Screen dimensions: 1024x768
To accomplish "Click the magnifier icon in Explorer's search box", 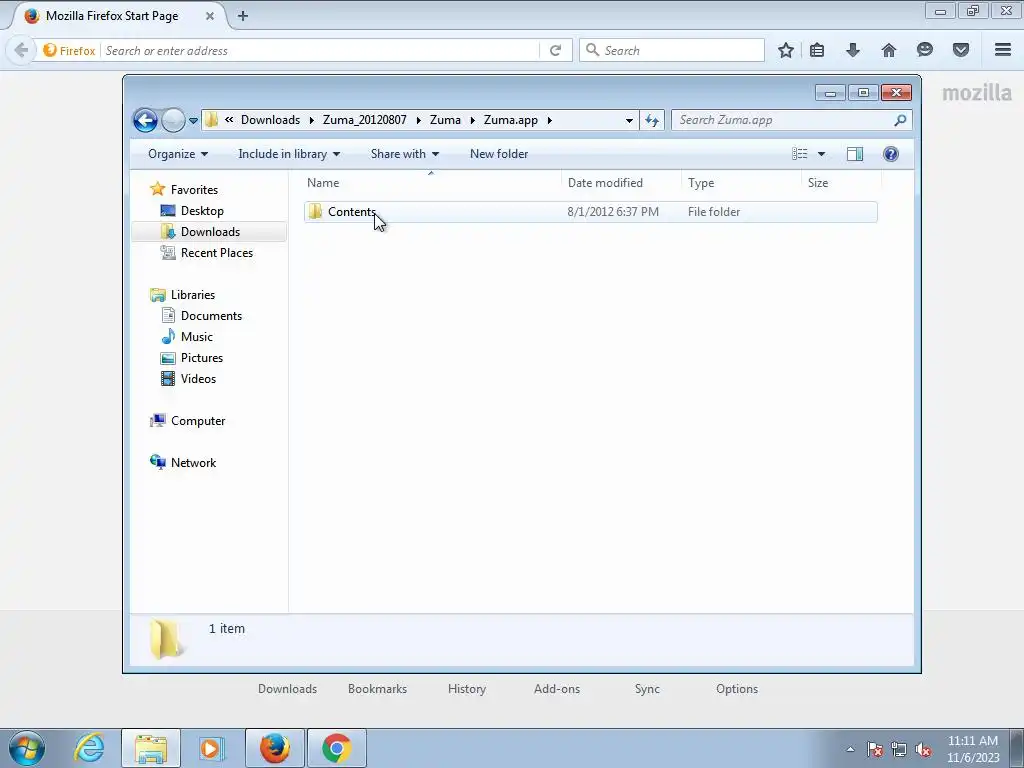I will (901, 120).
